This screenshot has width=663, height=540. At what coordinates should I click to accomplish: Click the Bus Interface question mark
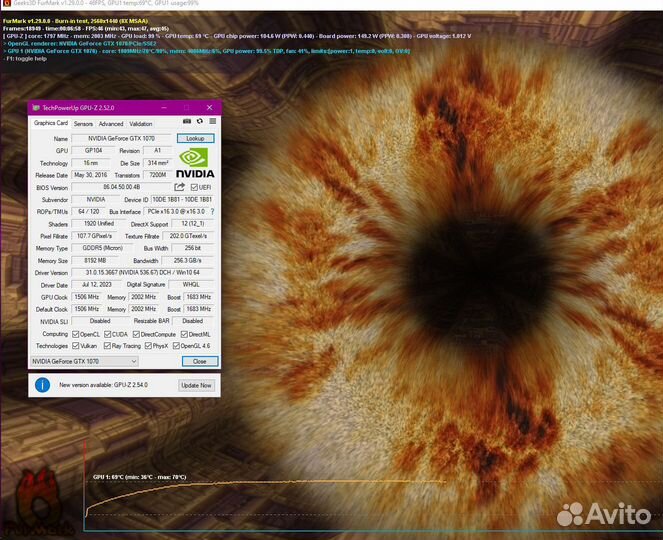[x=211, y=211]
